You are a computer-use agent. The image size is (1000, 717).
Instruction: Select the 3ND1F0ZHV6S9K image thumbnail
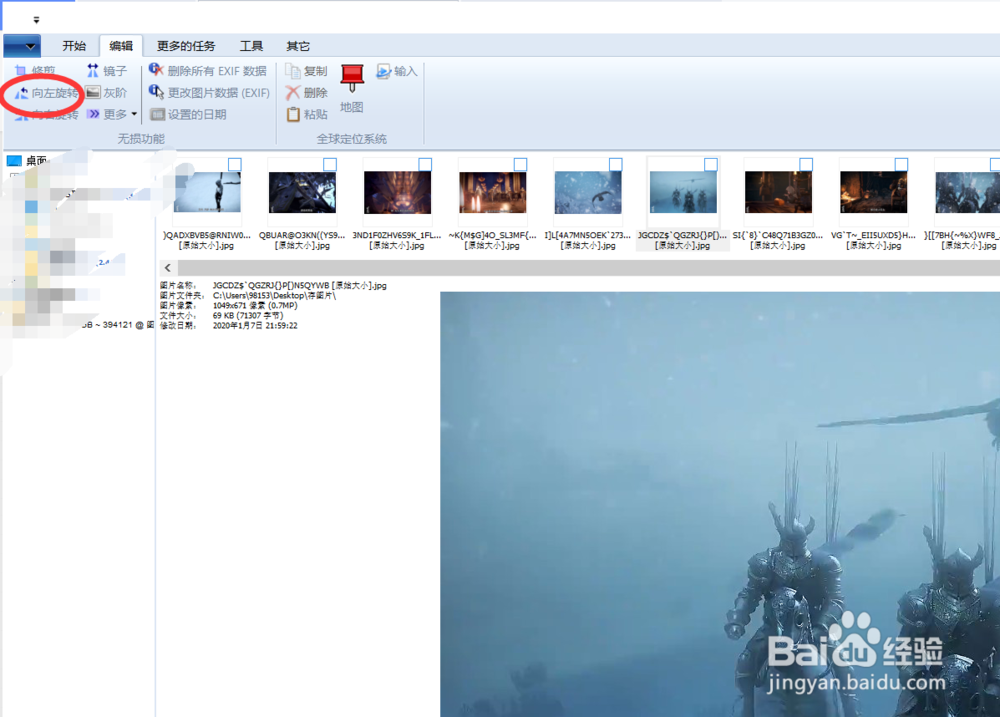point(397,192)
